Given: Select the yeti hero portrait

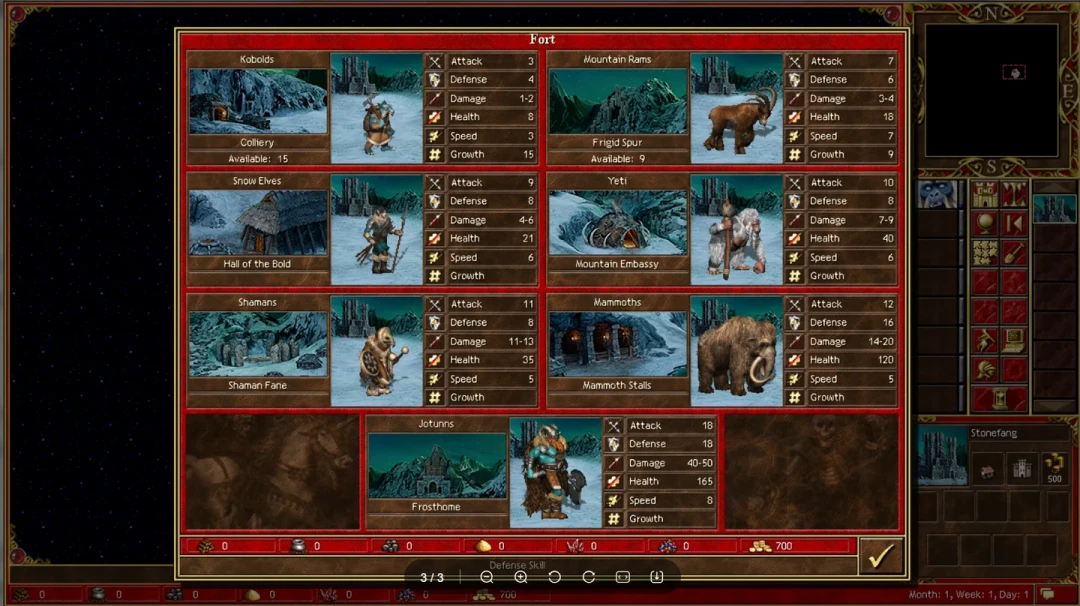Looking at the screenshot, I should click(937, 194).
